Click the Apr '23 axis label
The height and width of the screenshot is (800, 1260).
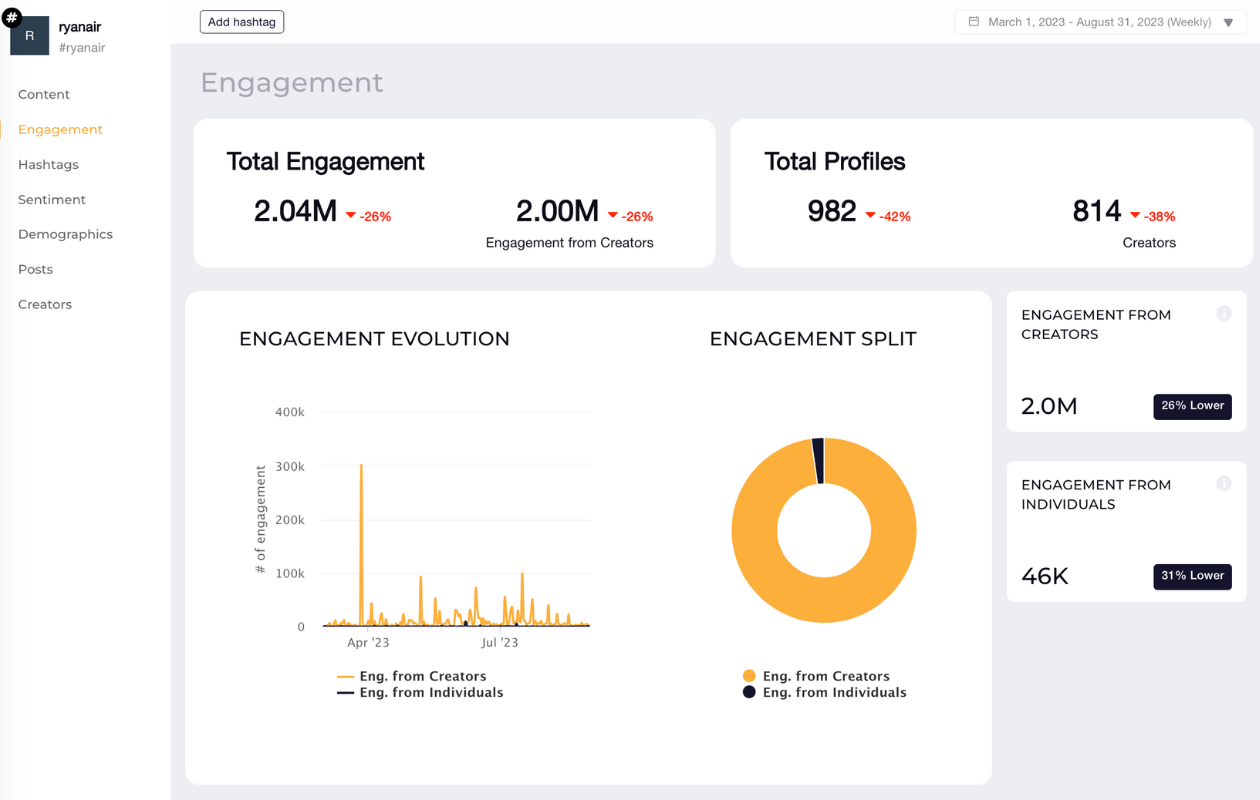(368, 643)
